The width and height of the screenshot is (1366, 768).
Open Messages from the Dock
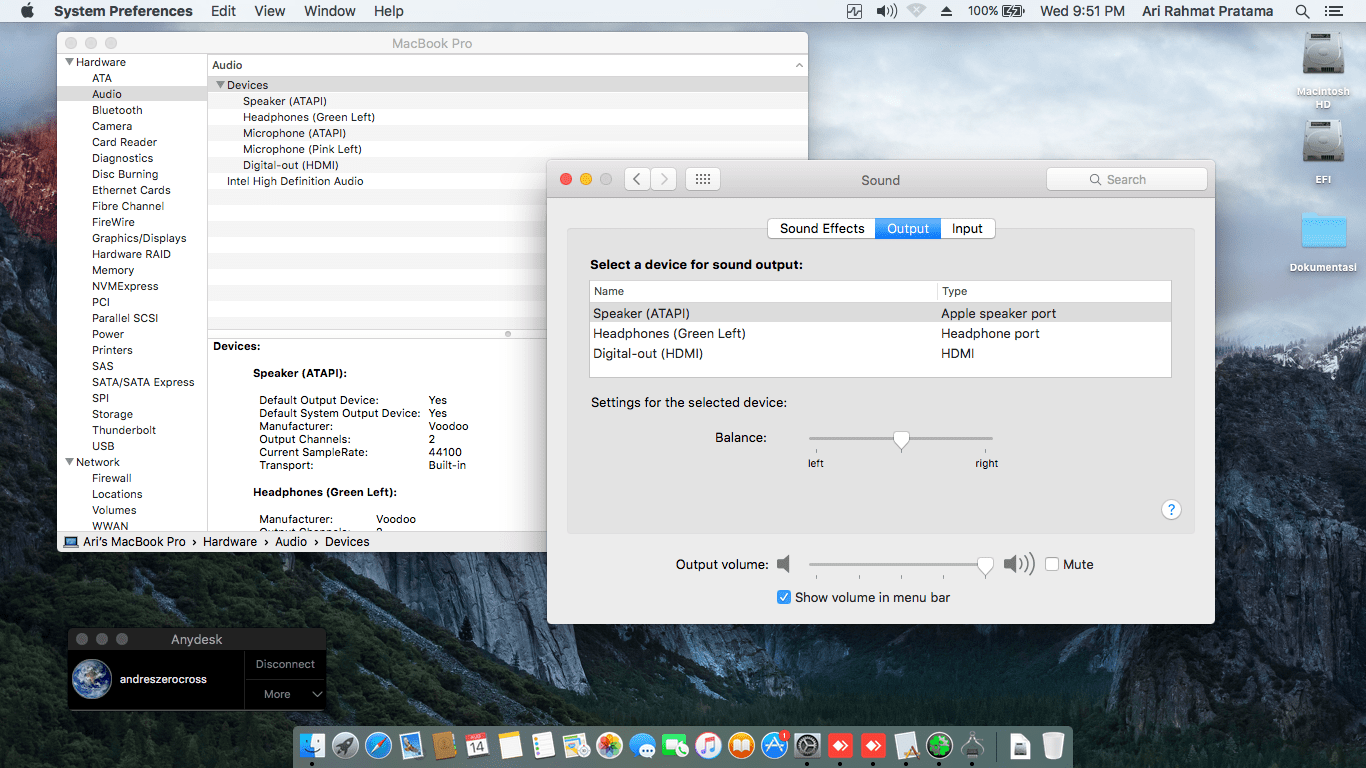point(642,745)
